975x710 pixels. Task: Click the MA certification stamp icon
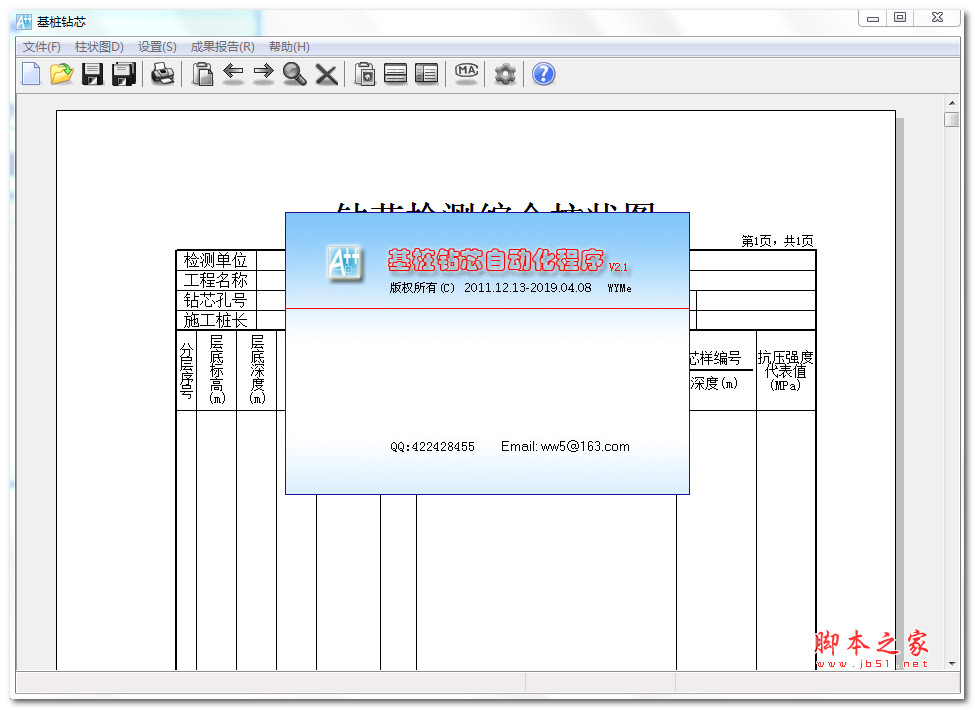466,72
